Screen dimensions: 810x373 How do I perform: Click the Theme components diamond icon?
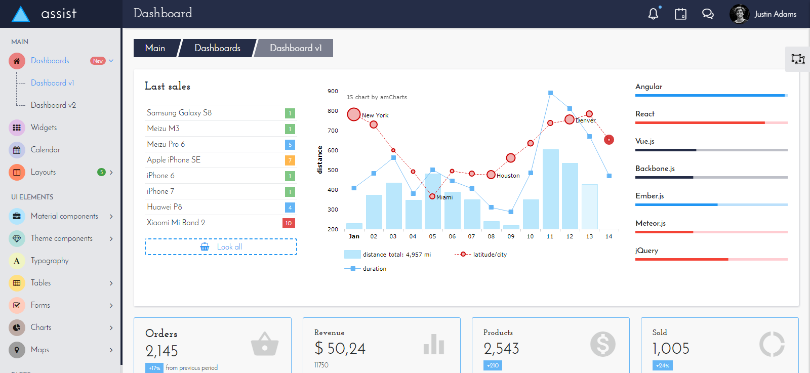coord(17,239)
